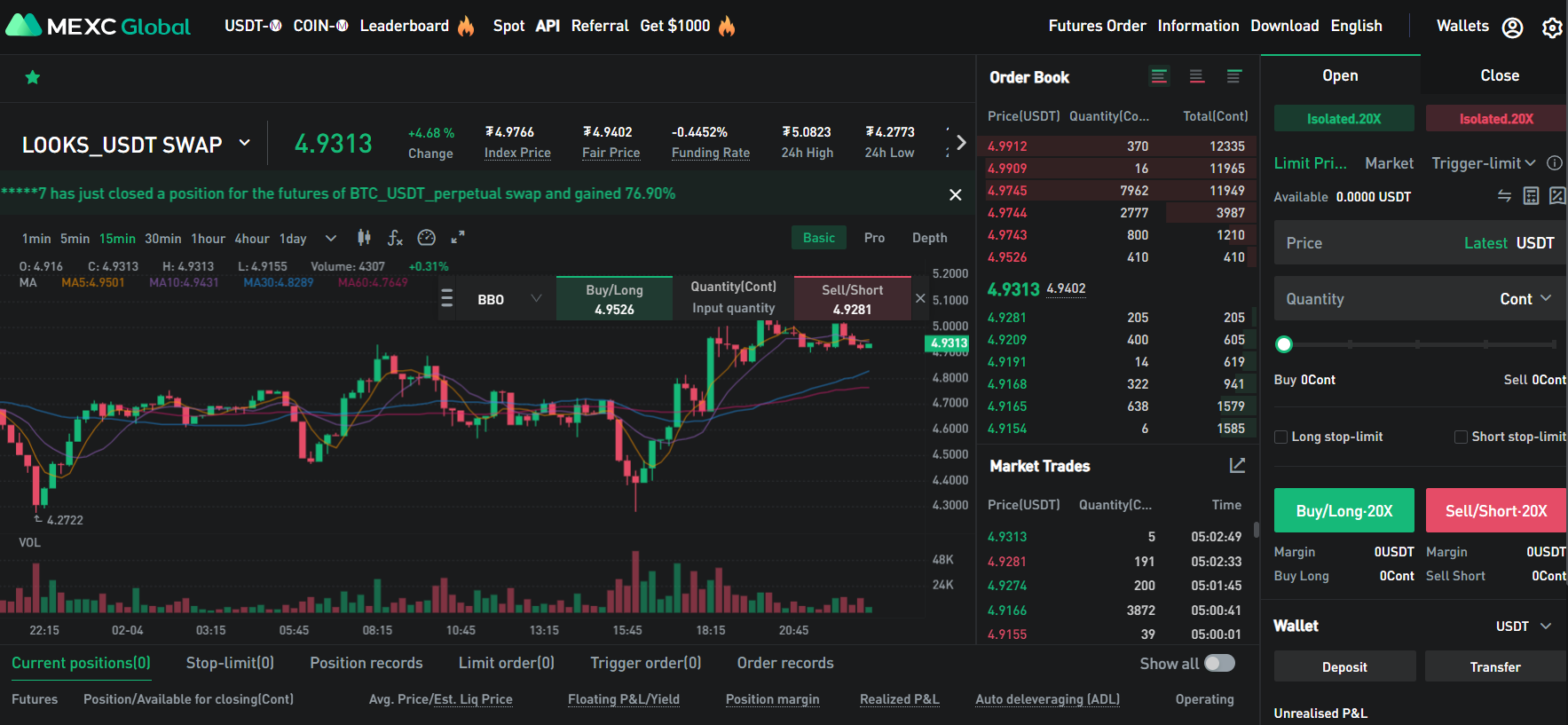Viewport: 1568px width, 725px height.
Task: Open COIN-M futures menu
Action: (x=320, y=26)
